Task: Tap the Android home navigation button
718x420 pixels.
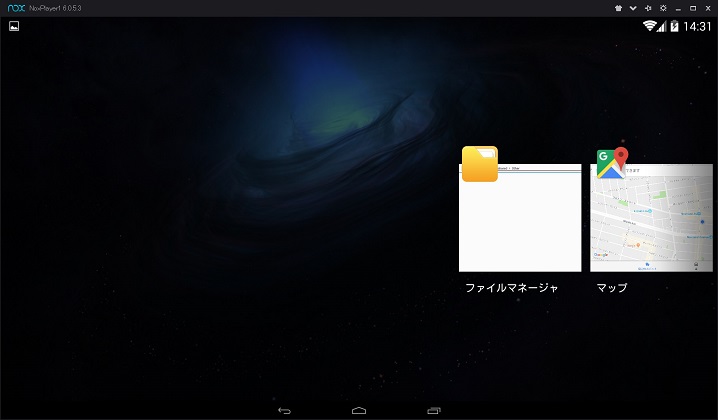Action: pos(359,410)
